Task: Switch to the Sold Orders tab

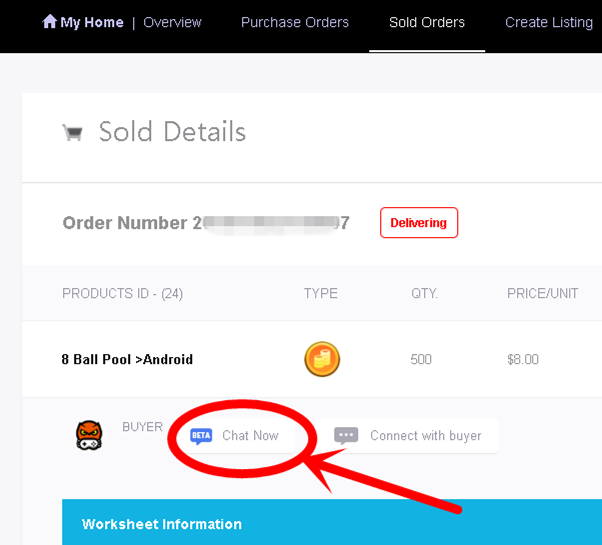Action: tap(427, 22)
